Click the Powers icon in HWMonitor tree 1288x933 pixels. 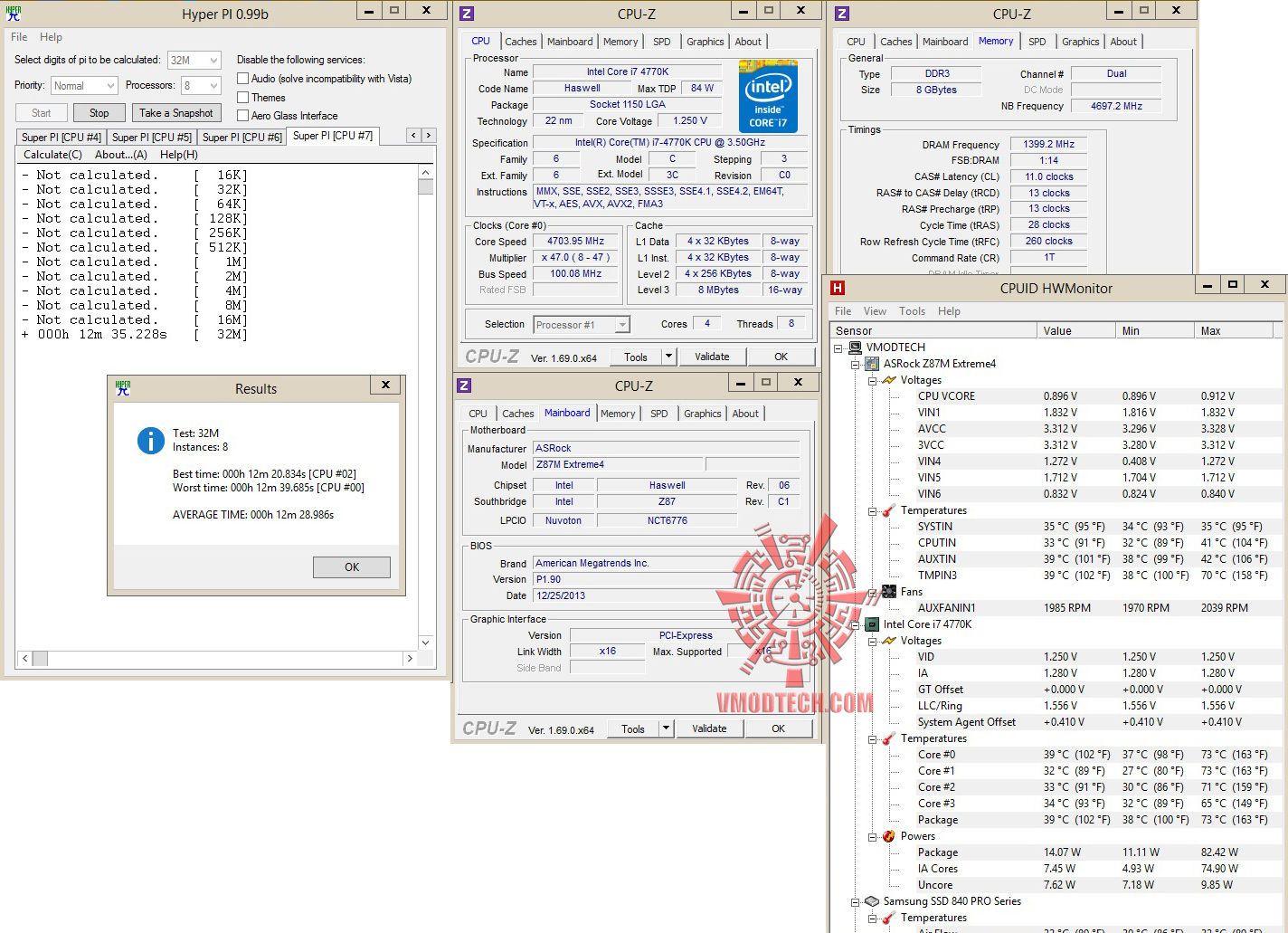(x=889, y=836)
